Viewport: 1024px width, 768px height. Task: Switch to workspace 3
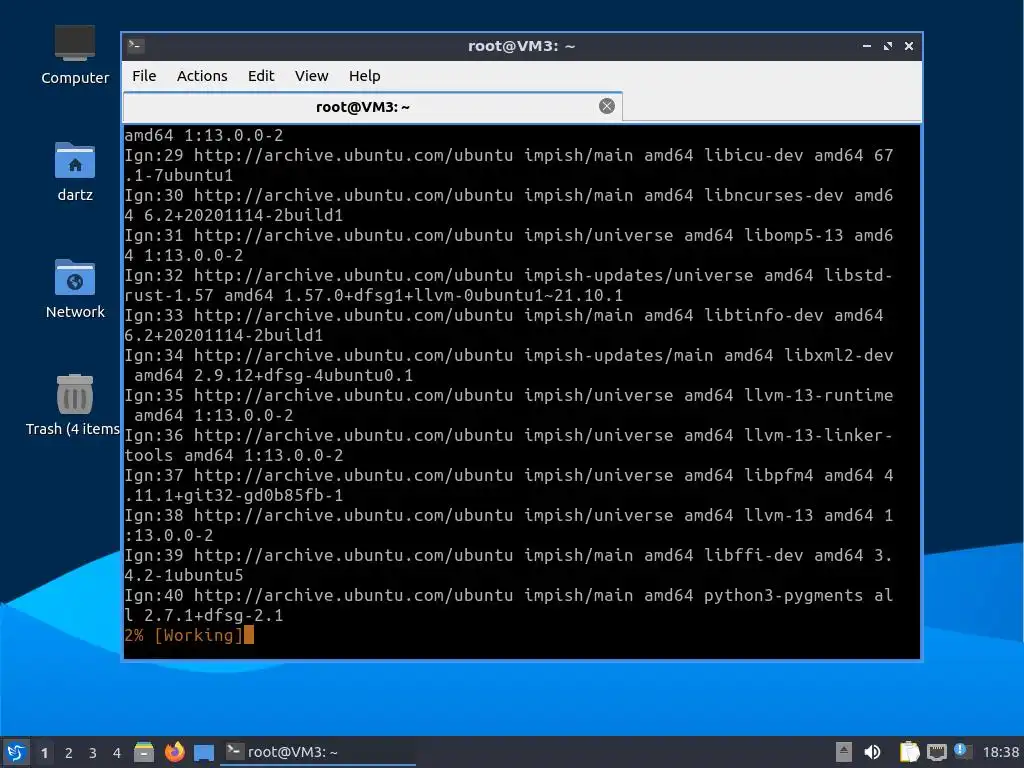click(93, 753)
